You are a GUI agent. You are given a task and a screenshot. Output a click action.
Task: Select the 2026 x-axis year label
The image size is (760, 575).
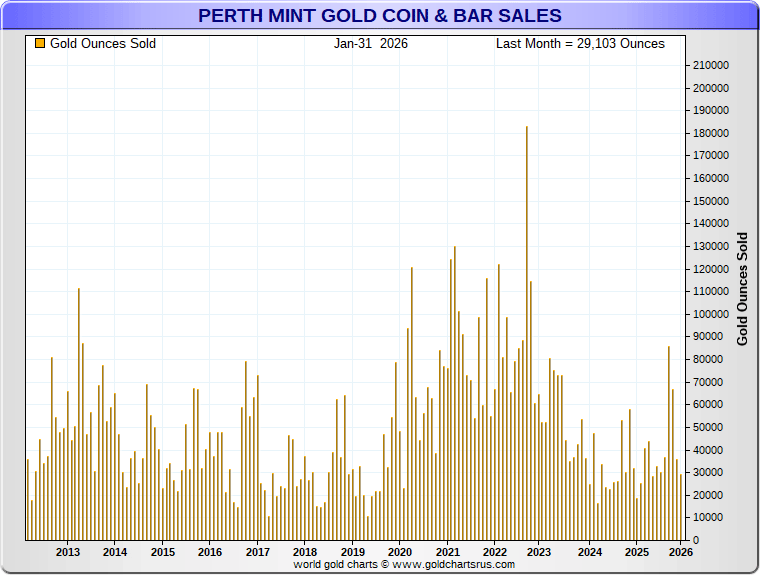coord(681,552)
